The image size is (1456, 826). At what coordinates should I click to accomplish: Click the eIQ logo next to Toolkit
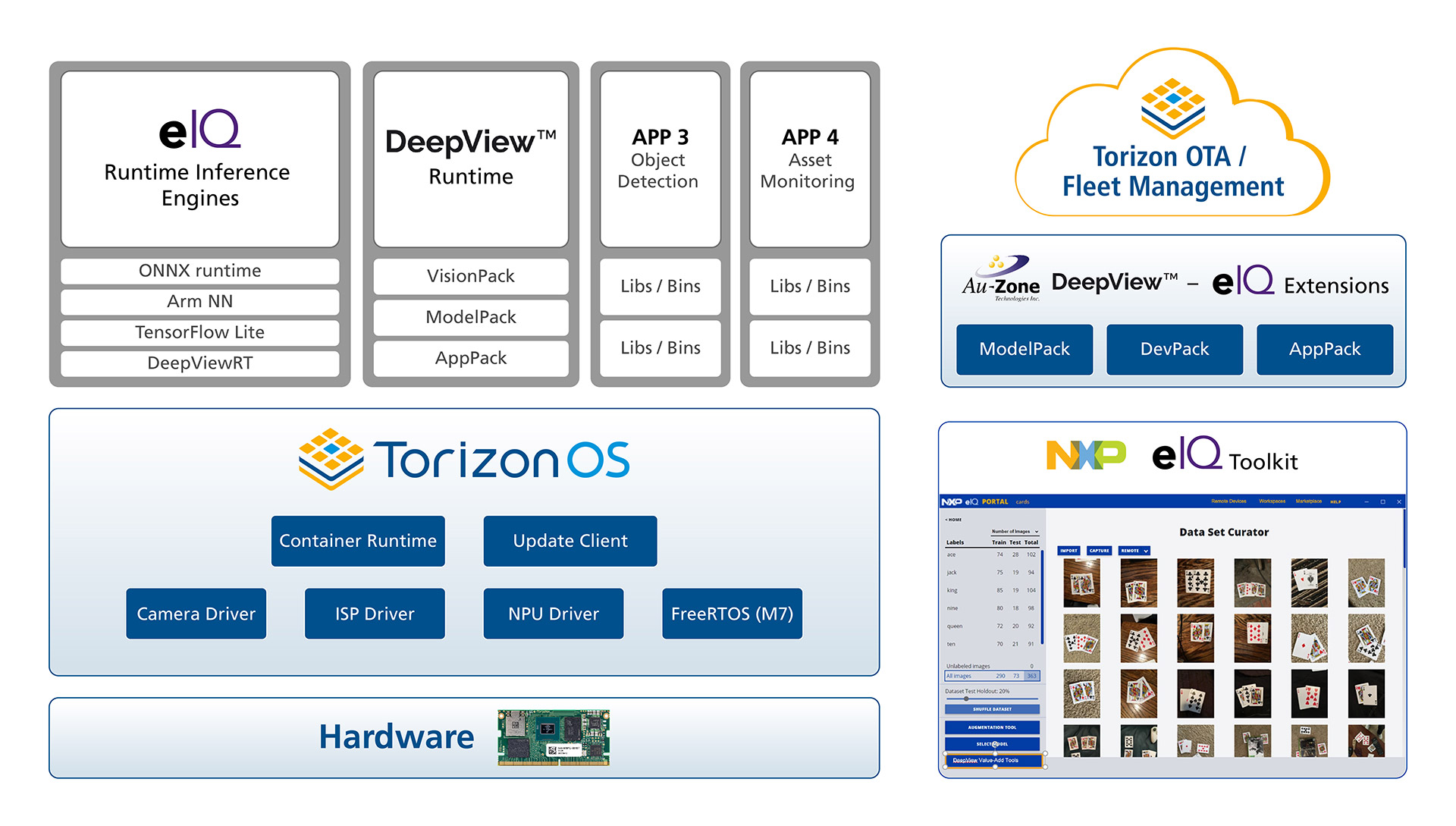[x=1187, y=454]
